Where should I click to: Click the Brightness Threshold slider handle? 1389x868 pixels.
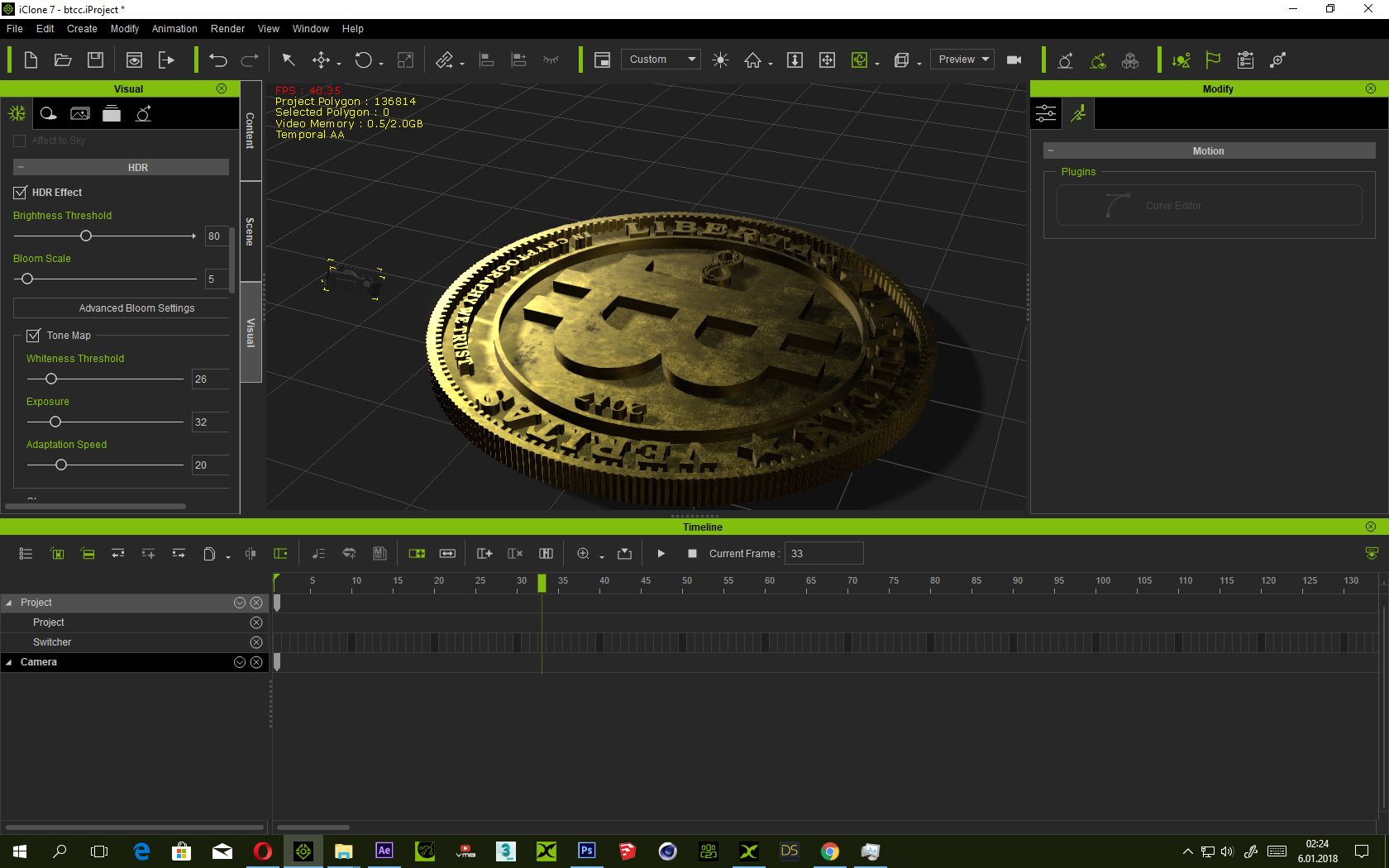pos(85,236)
